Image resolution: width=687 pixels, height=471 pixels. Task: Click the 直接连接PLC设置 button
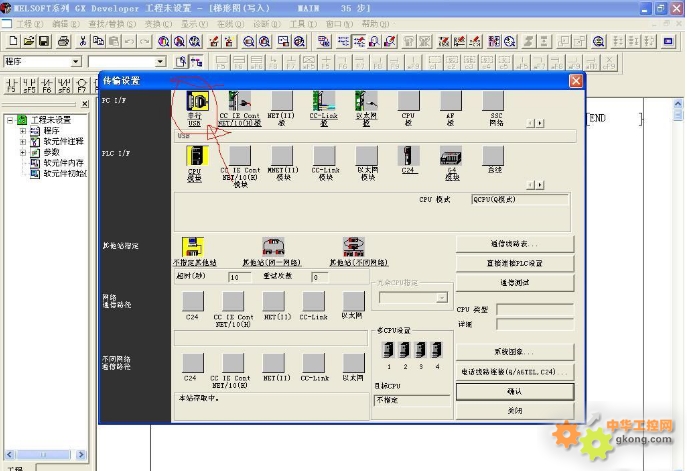coord(515,263)
